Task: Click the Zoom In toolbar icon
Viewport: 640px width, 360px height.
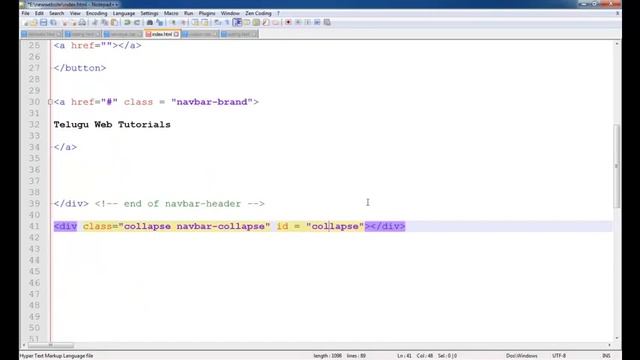Action: click(x=173, y=22)
